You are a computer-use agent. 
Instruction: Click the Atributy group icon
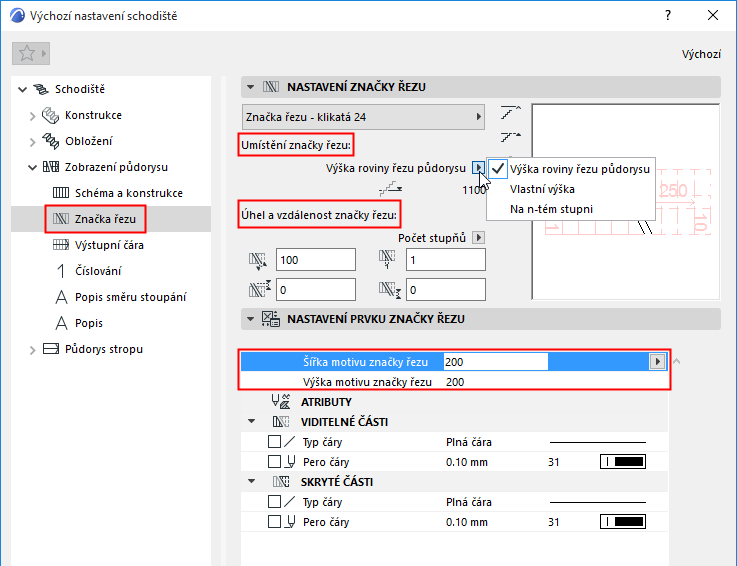(281, 402)
